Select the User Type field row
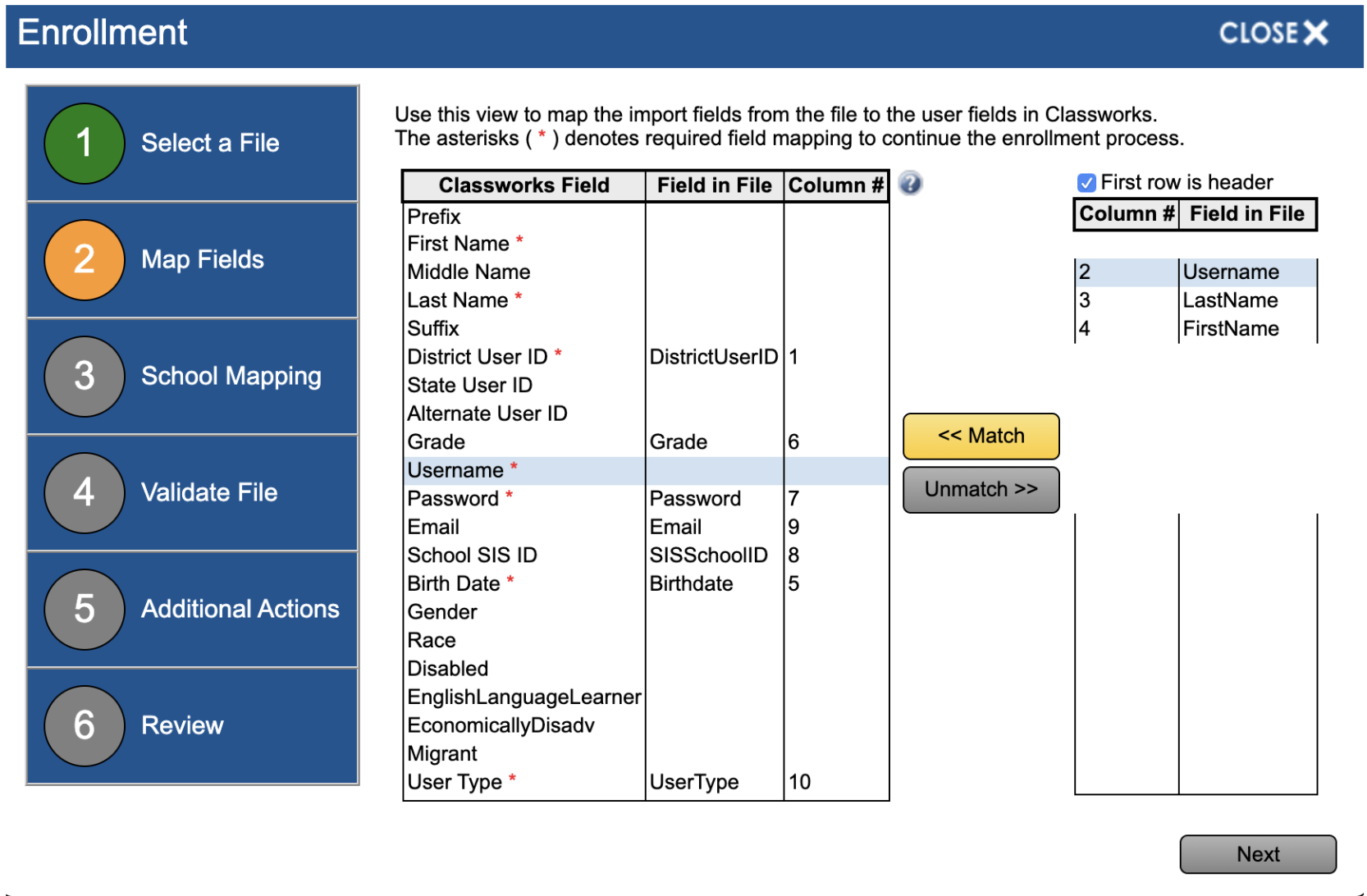Screen dimensions: 1367x896 646,782
